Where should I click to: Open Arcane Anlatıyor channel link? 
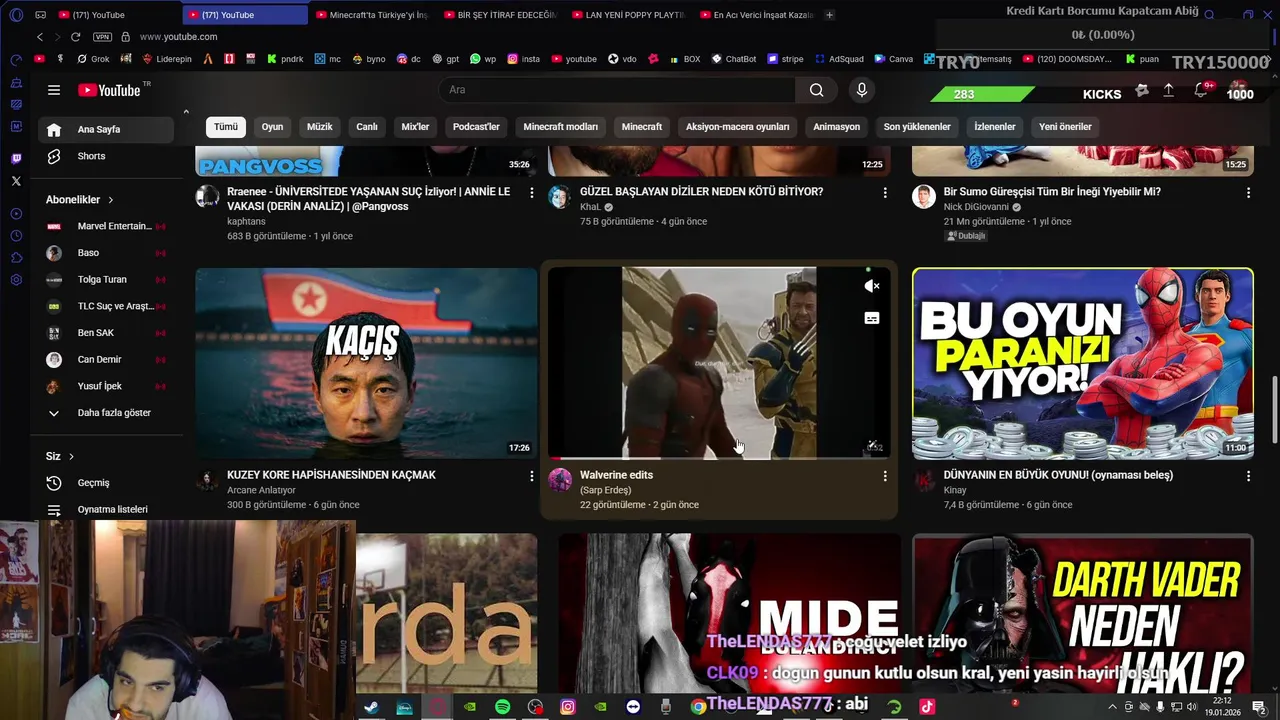click(261, 491)
